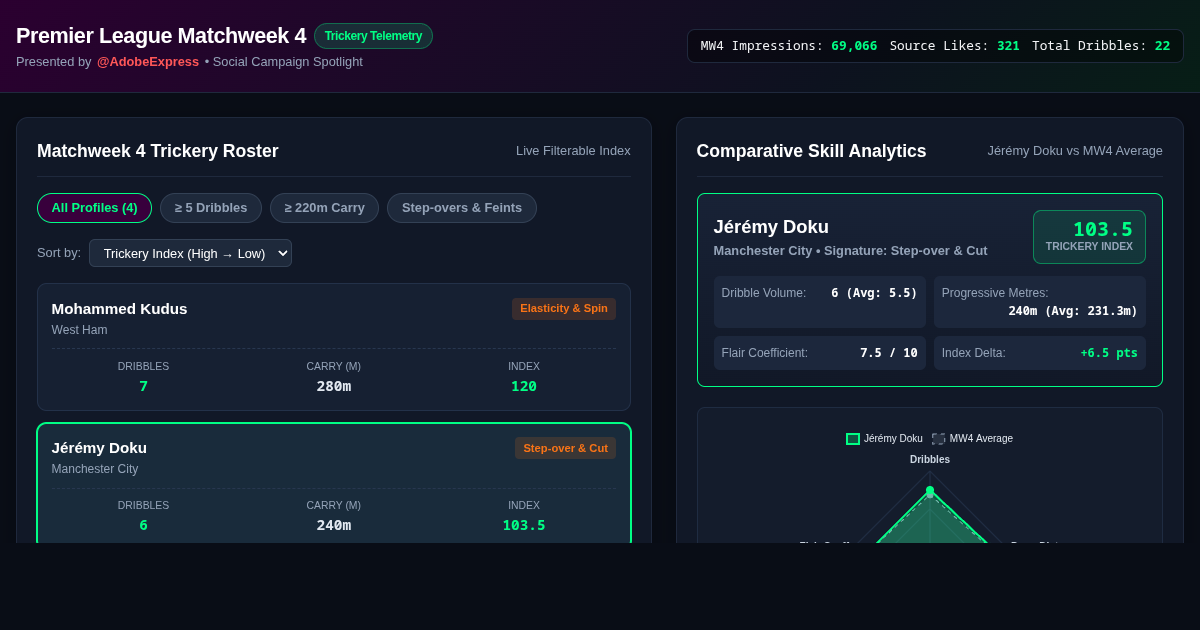Click the Progressive Metres stat tile

(x=1040, y=302)
